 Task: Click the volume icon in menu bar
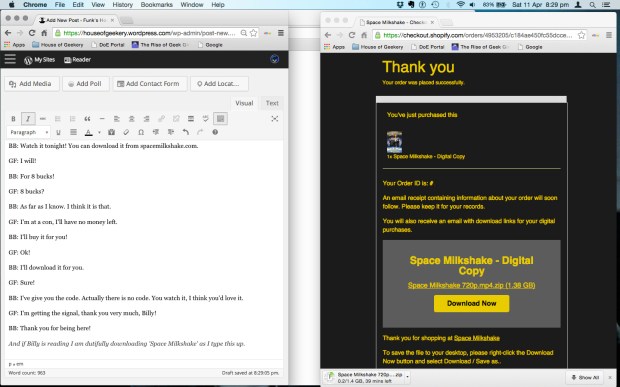coord(473,5)
